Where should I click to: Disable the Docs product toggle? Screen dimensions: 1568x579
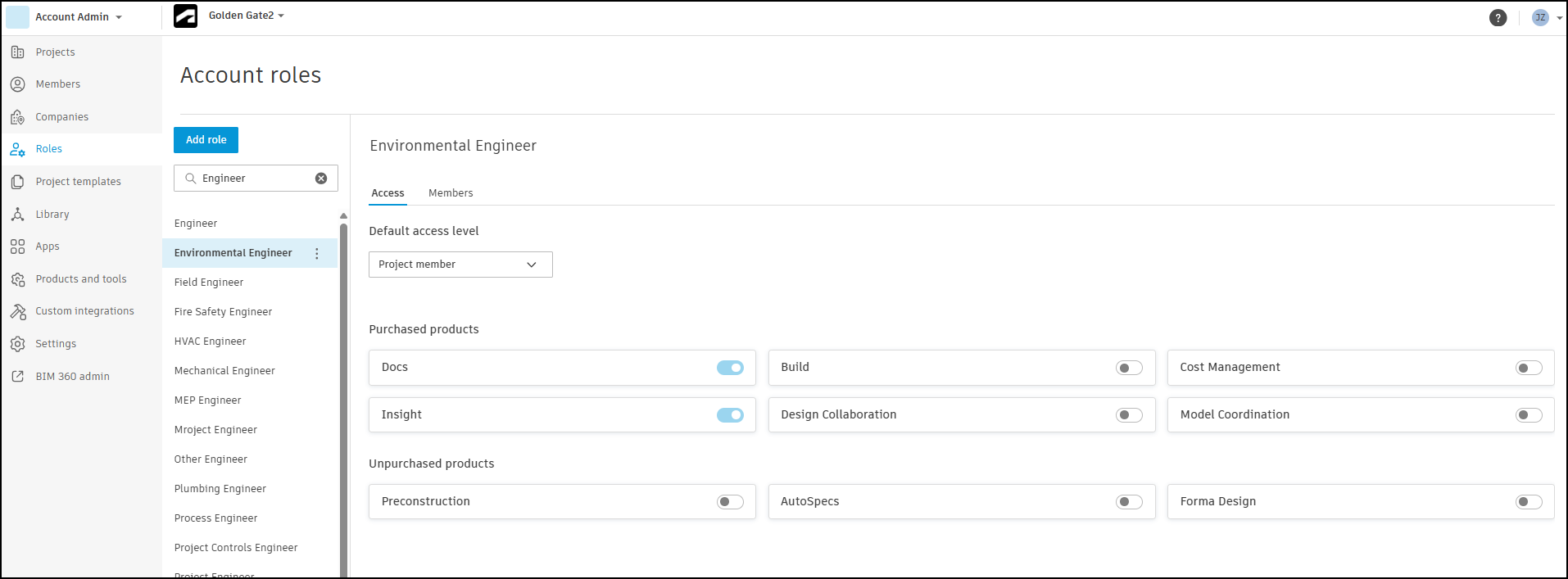point(730,368)
